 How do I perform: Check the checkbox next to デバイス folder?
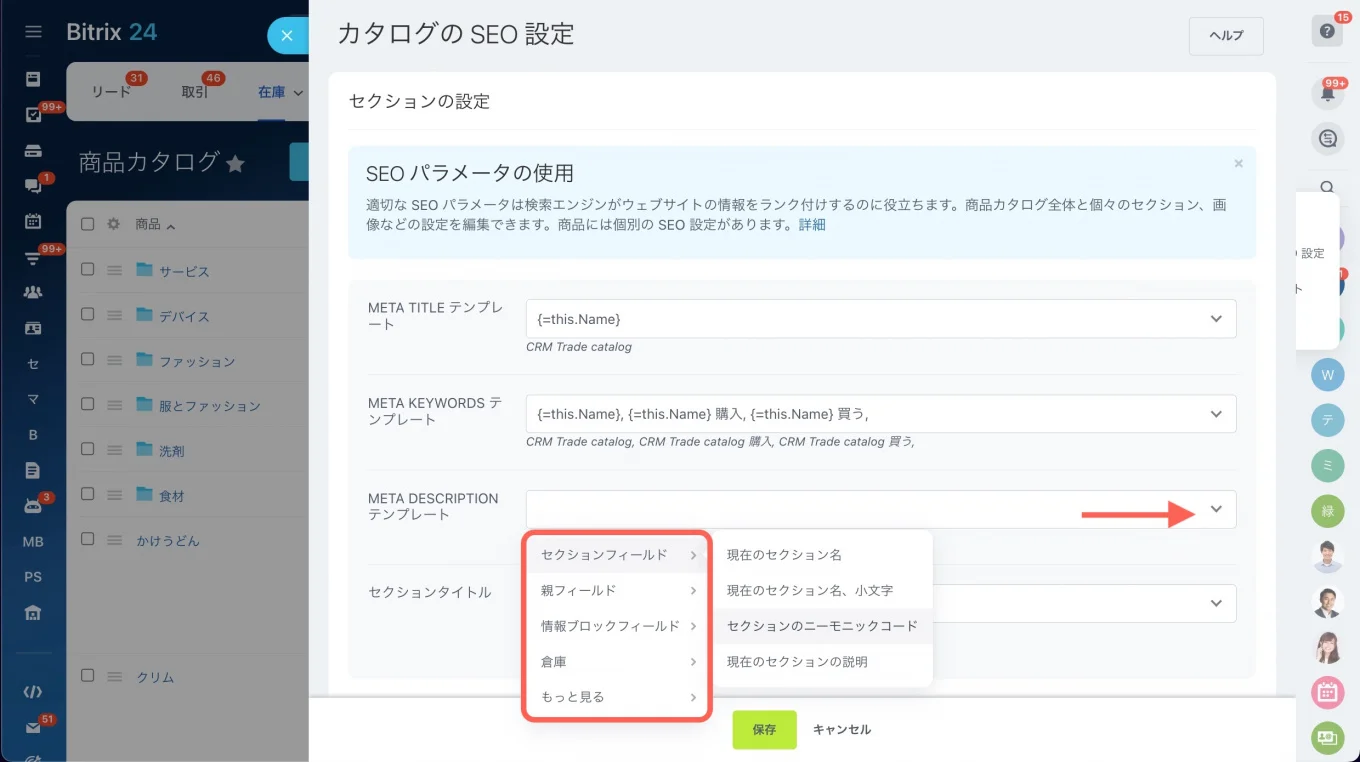88,315
